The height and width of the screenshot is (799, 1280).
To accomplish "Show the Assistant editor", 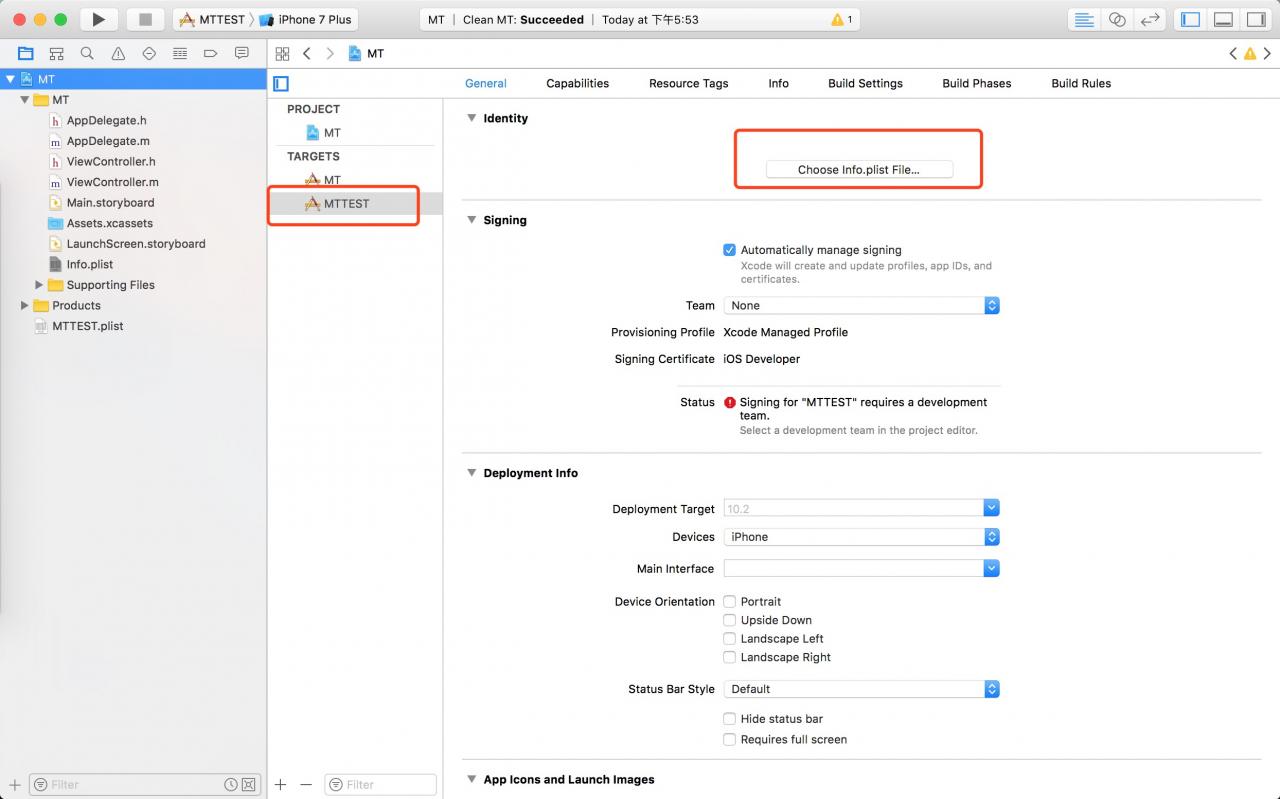I will [1117, 19].
